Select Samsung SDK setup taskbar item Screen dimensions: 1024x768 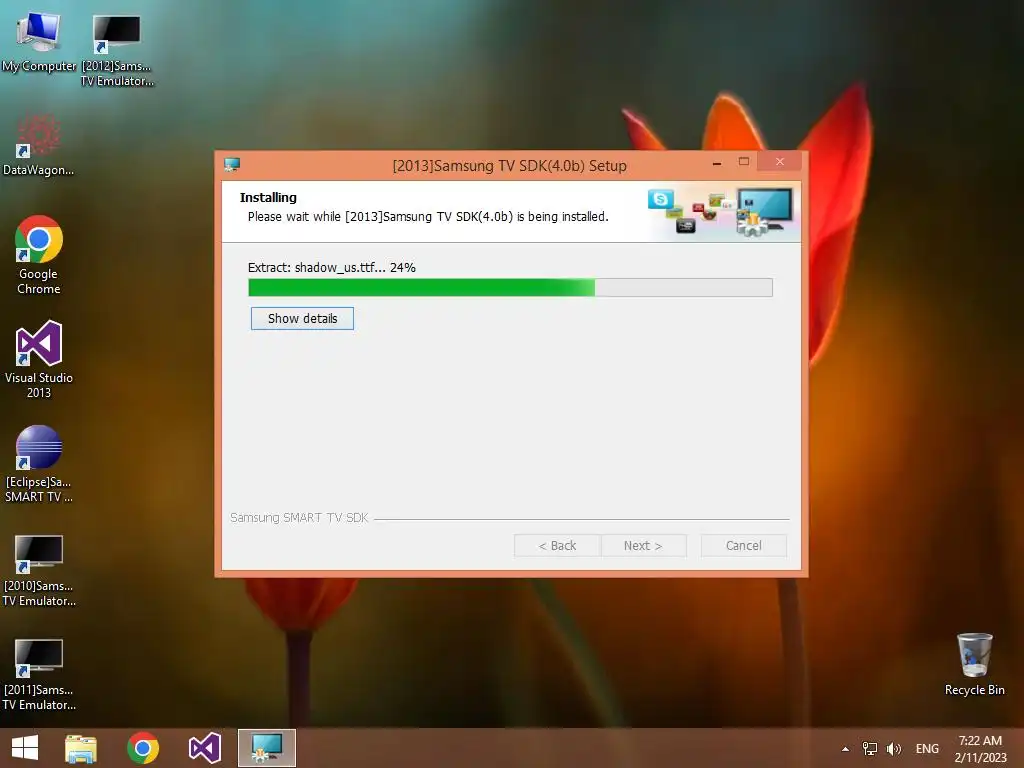(266, 748)
